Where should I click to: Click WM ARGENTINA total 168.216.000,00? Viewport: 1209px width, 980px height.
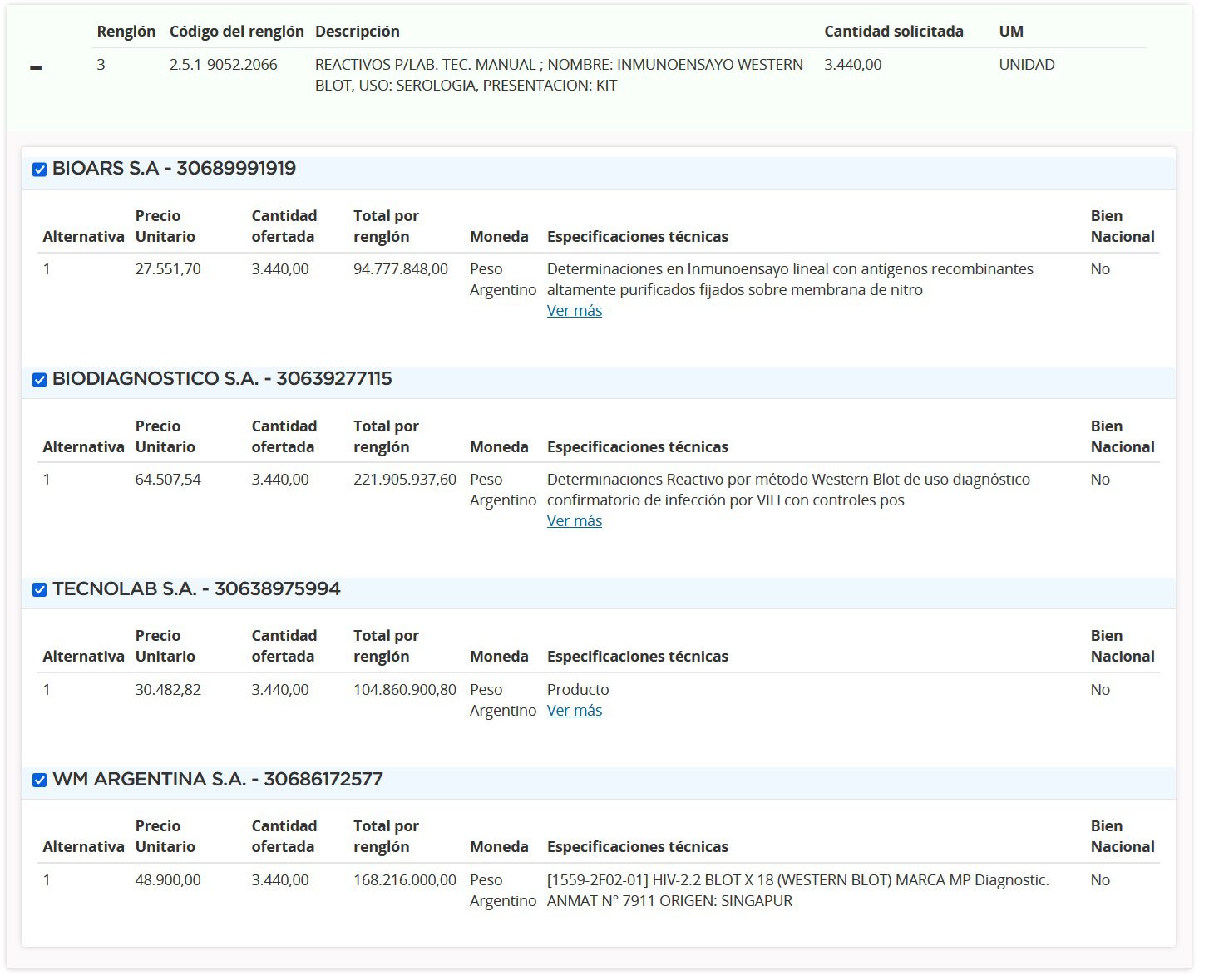(404, 880)
